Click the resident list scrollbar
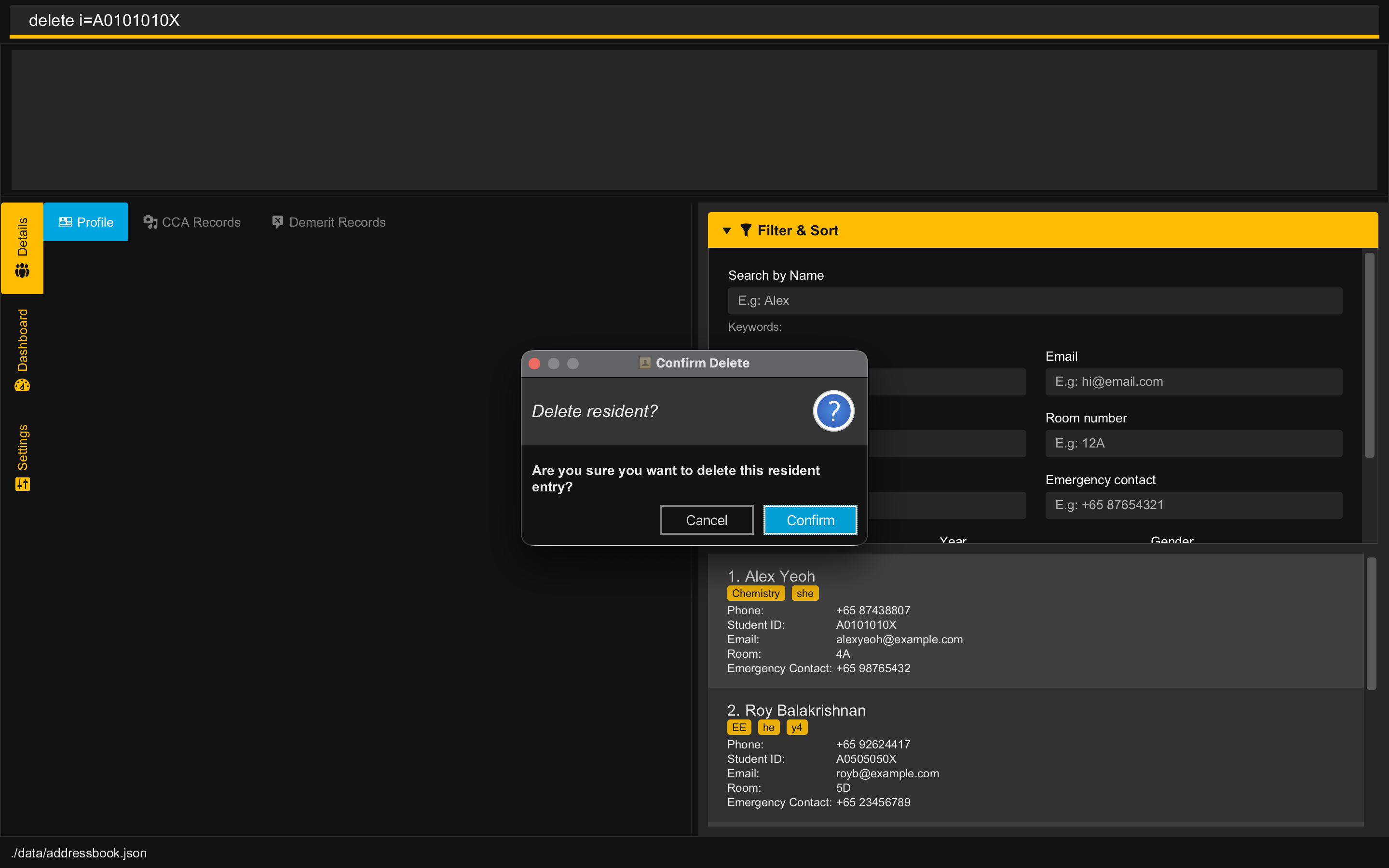This screenshot has width=1389, height=868. tap(1371, 624)
